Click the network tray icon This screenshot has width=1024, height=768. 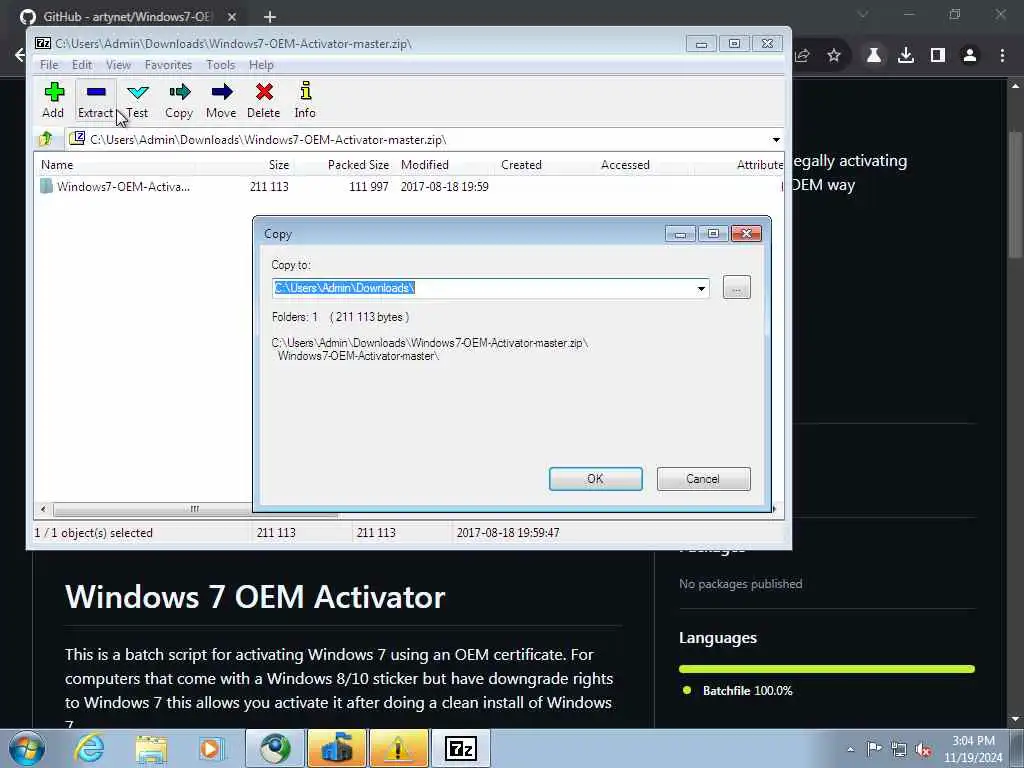[899, 749]
